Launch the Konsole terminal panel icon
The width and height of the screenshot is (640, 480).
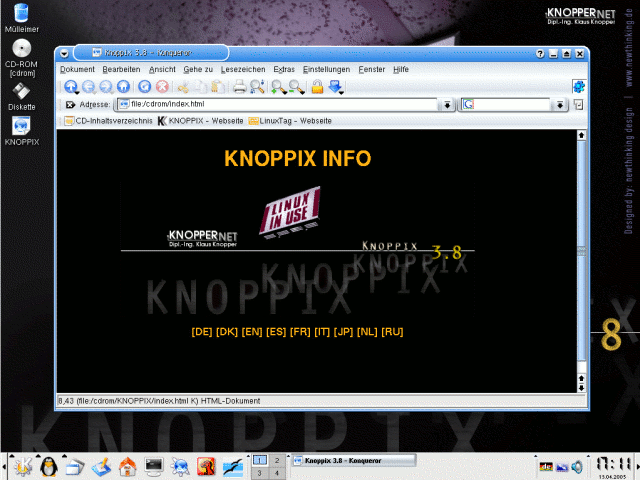click(x=154, y=467)
